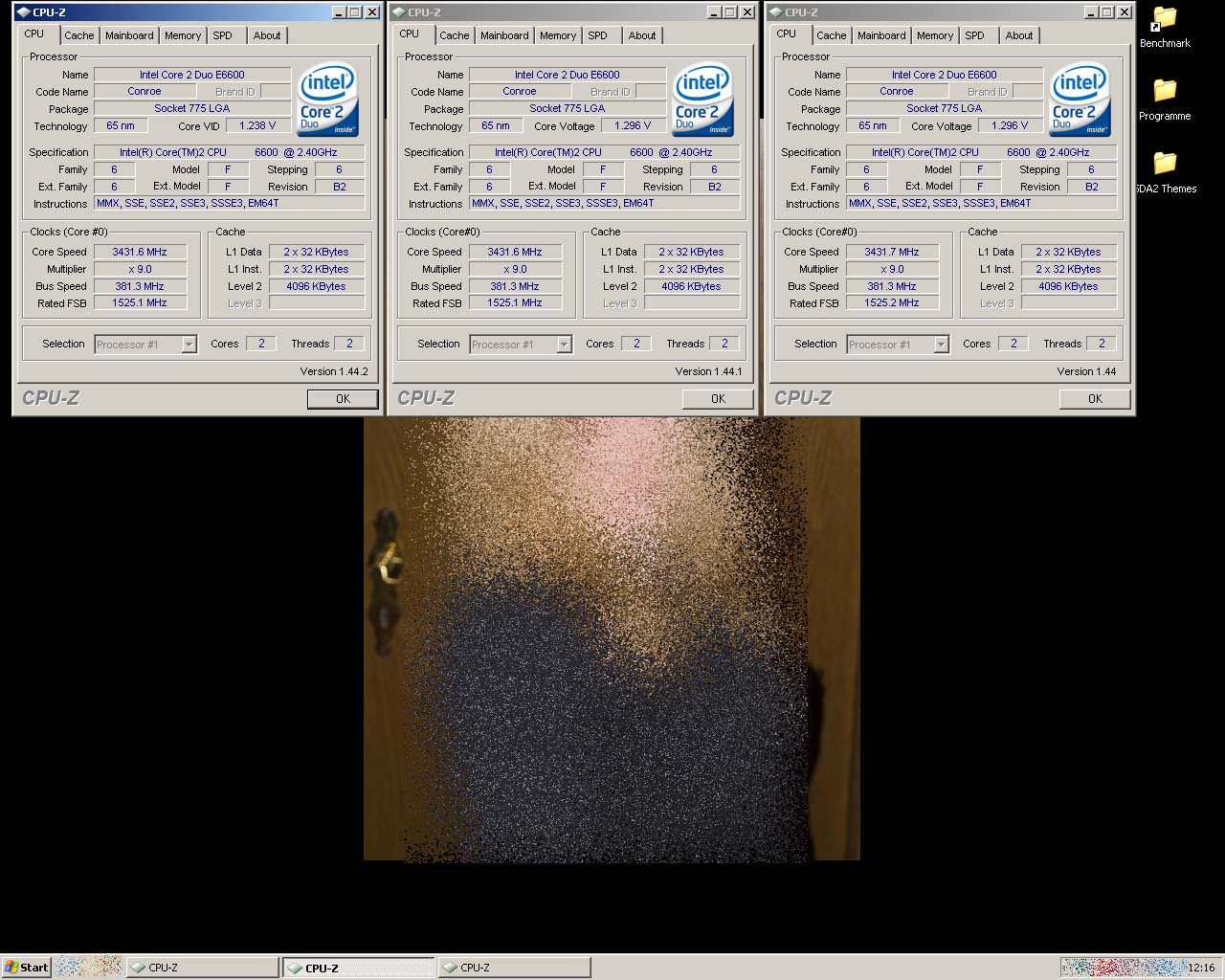Switch to the third CPU-Z taskbar button
The height and width of the screenshot is (980, 1225).
[514, 968]
